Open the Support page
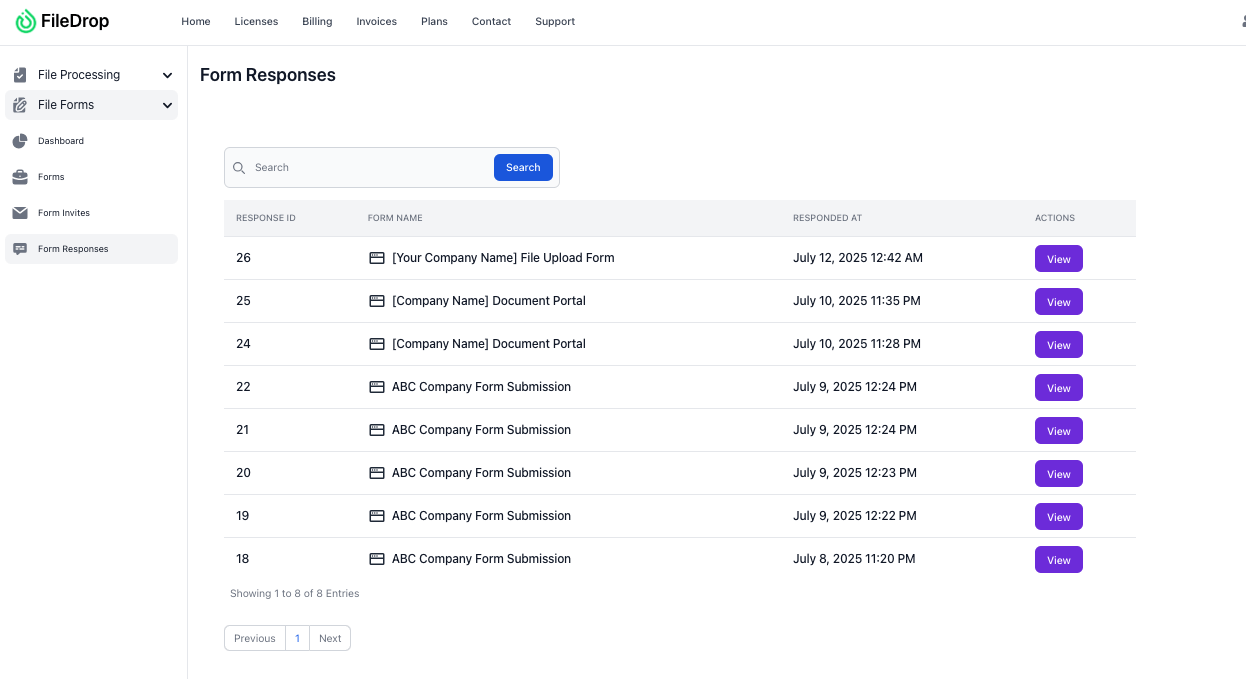 [x=555, y=21]
